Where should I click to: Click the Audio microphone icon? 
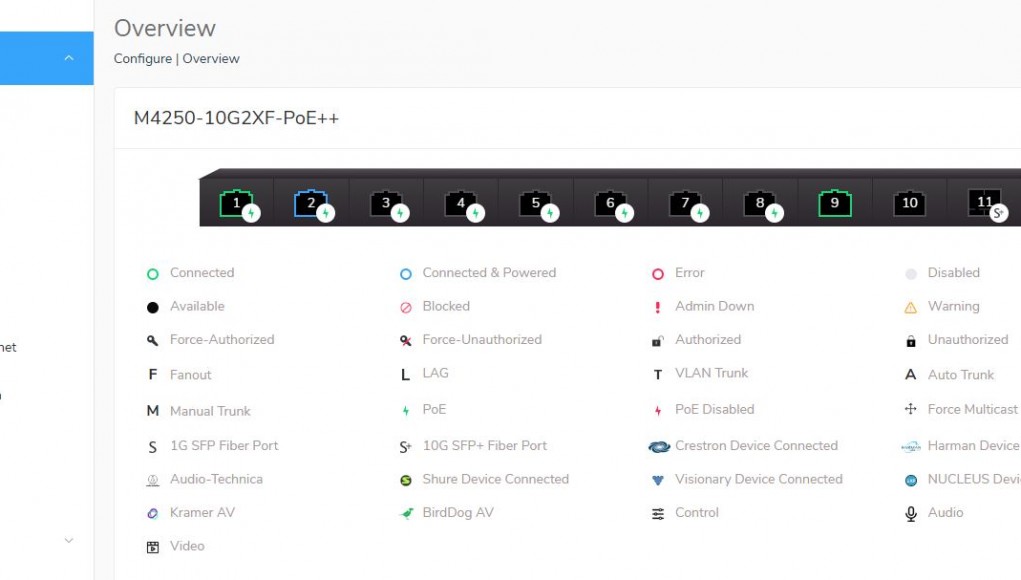(910, 514)
